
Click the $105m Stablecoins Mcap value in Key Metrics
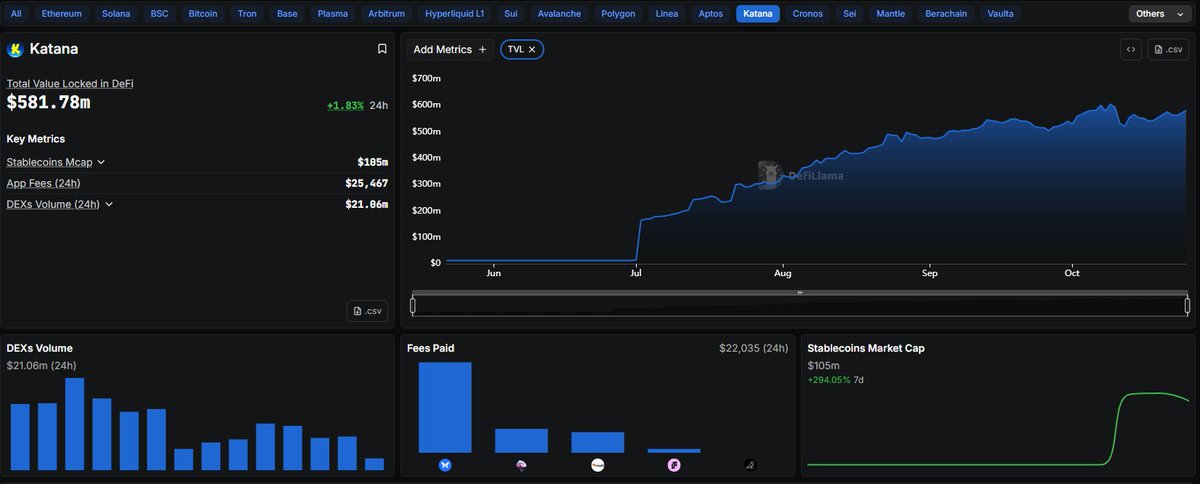tap(373, 162)
